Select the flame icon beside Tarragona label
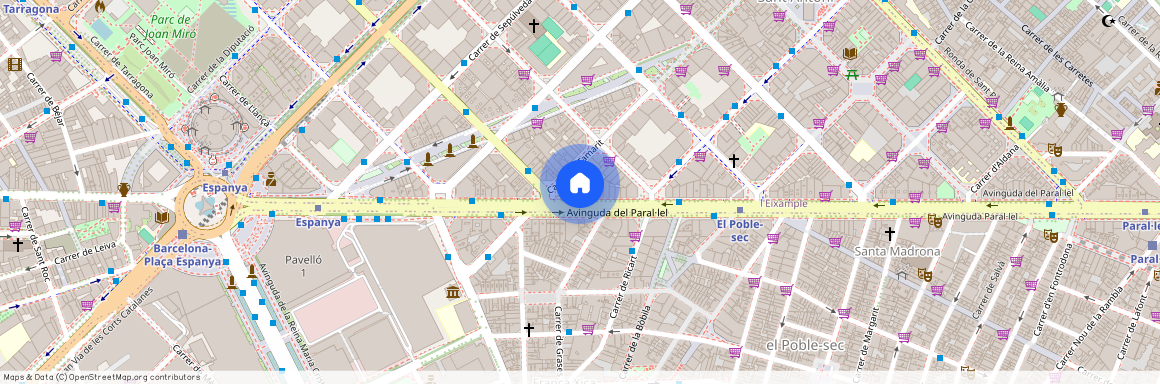The width and height of the screenshot is (1160, 384). click(100, 7)
